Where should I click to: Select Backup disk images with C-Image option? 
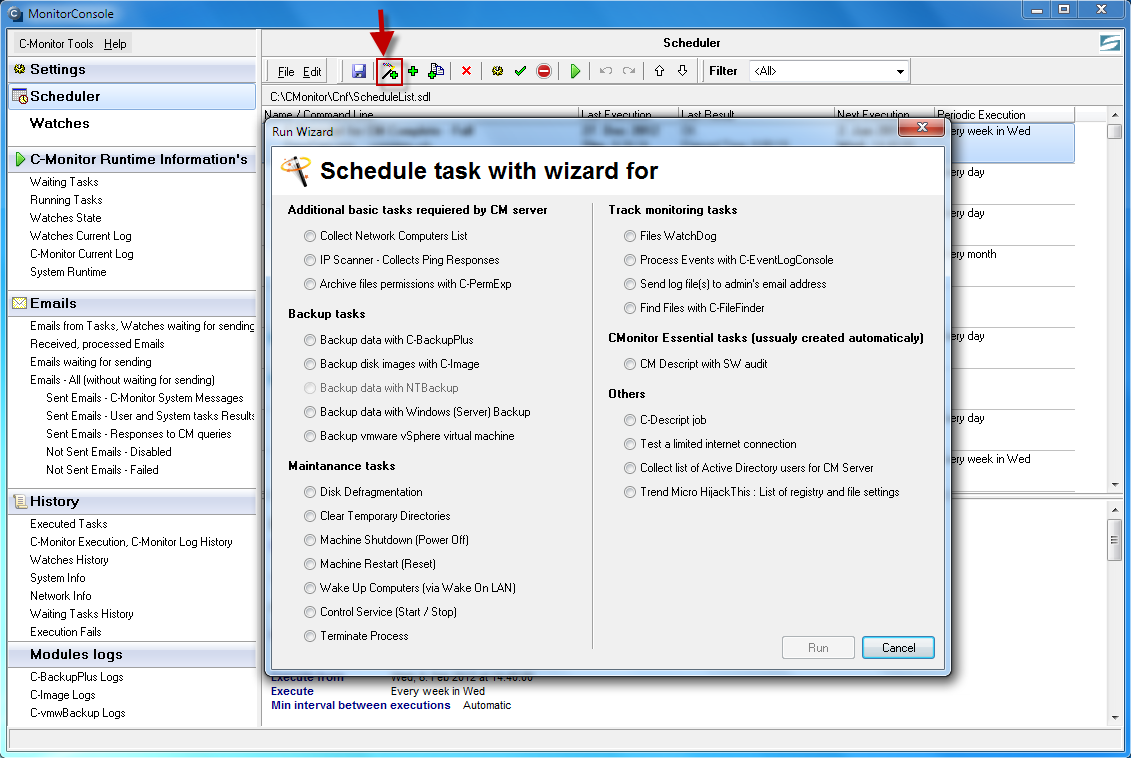309,363
